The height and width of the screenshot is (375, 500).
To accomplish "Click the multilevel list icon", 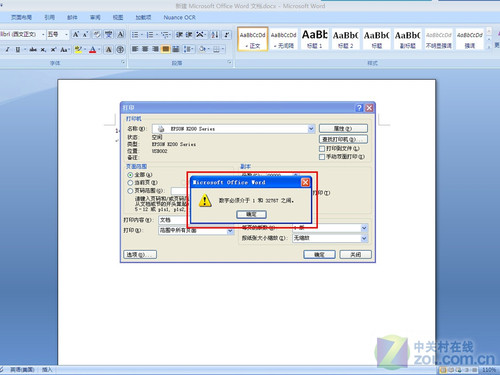I will pyautogui.click(x=165, y=35).
